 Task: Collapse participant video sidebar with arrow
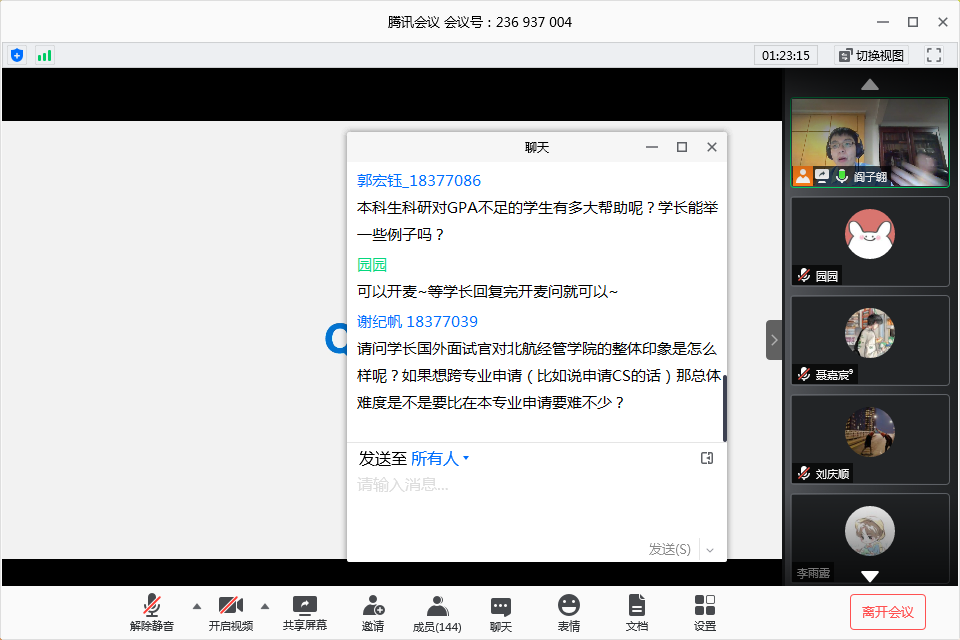[774, 340]
